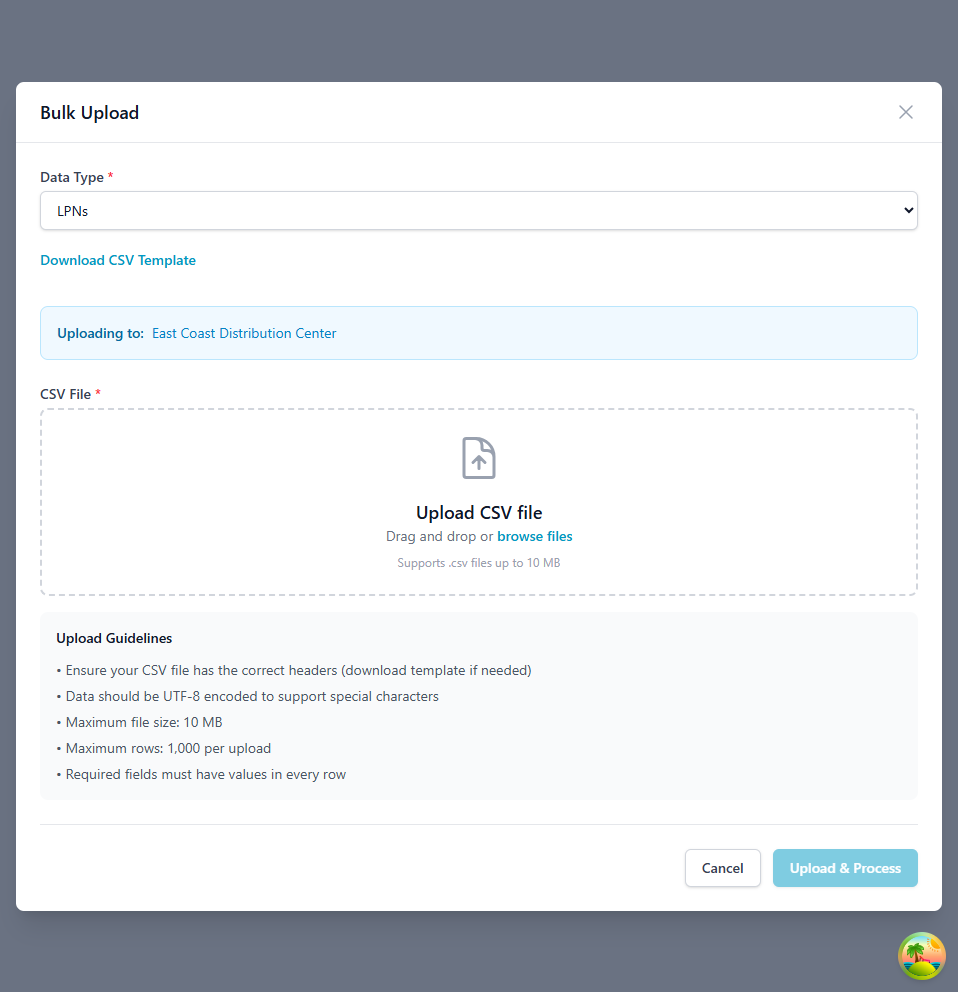Click the chevron arrow on the LPNs selector

point(906,210)
